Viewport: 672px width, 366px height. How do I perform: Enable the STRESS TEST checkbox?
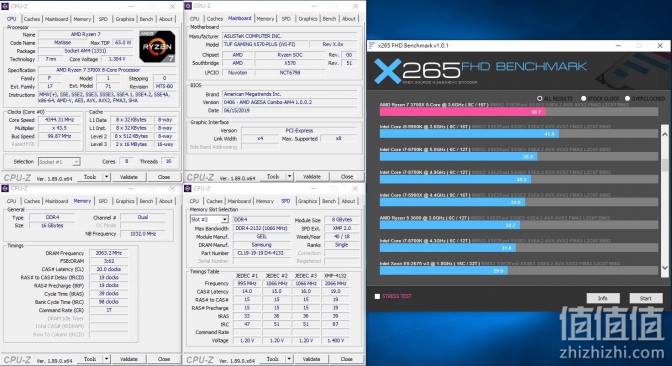(x=377, y=296)
